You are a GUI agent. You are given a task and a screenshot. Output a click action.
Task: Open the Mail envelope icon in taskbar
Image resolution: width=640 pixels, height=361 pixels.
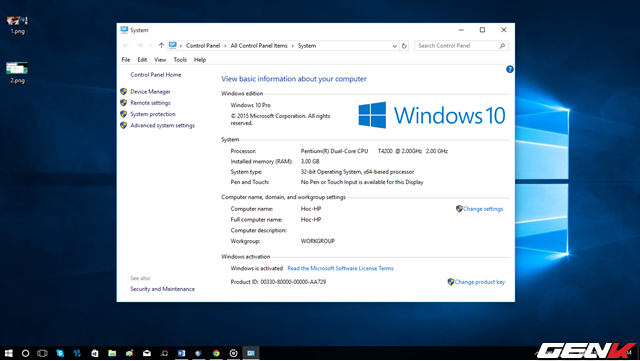147,353
